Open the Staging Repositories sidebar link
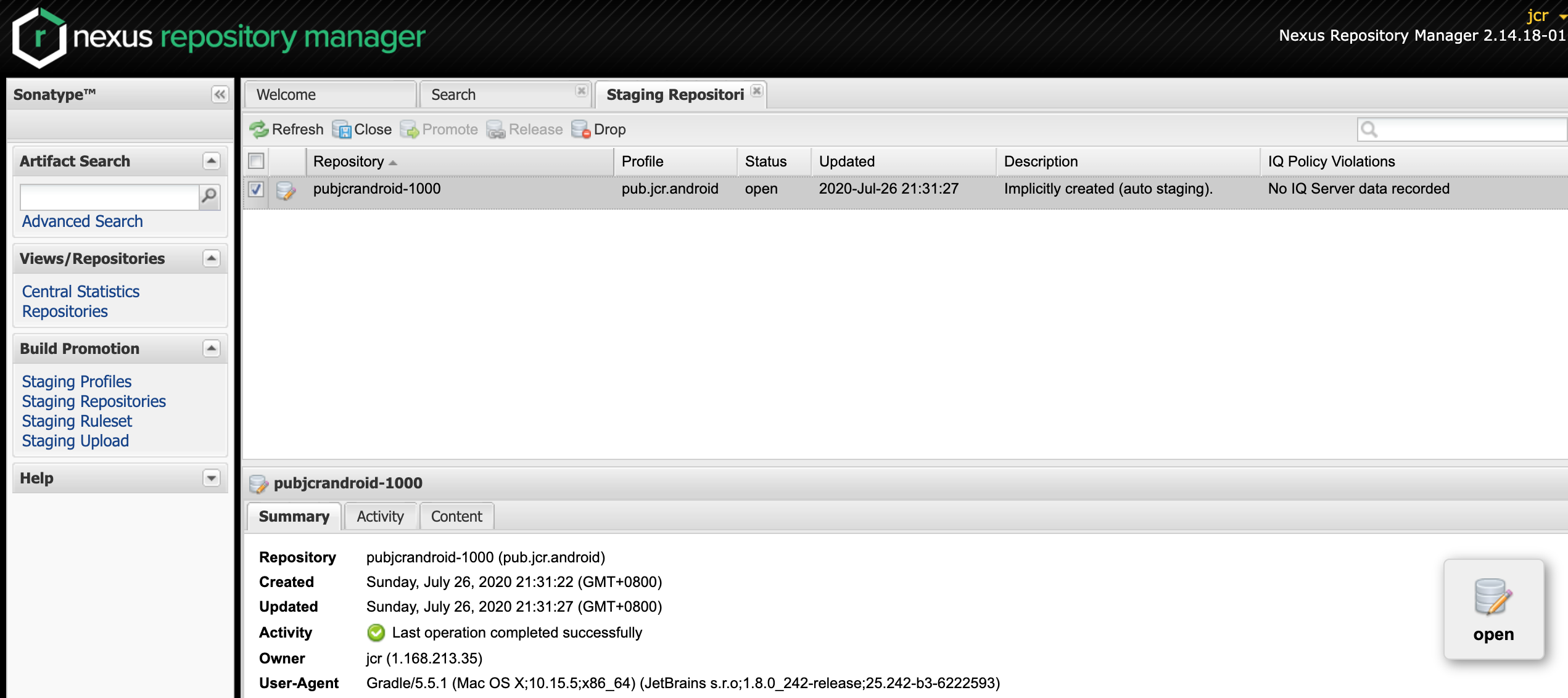 pos(94,401)
